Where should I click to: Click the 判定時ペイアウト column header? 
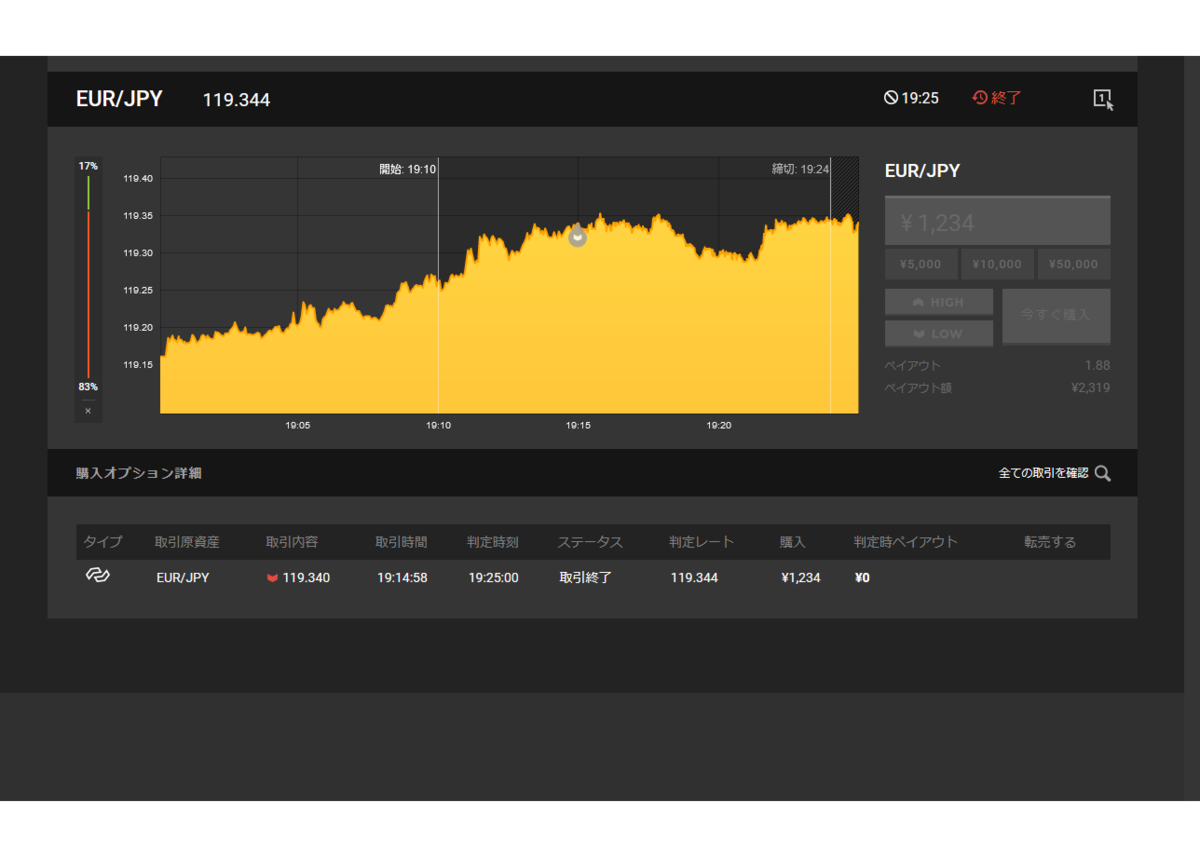pyautogui.click(x=906, y=542)
